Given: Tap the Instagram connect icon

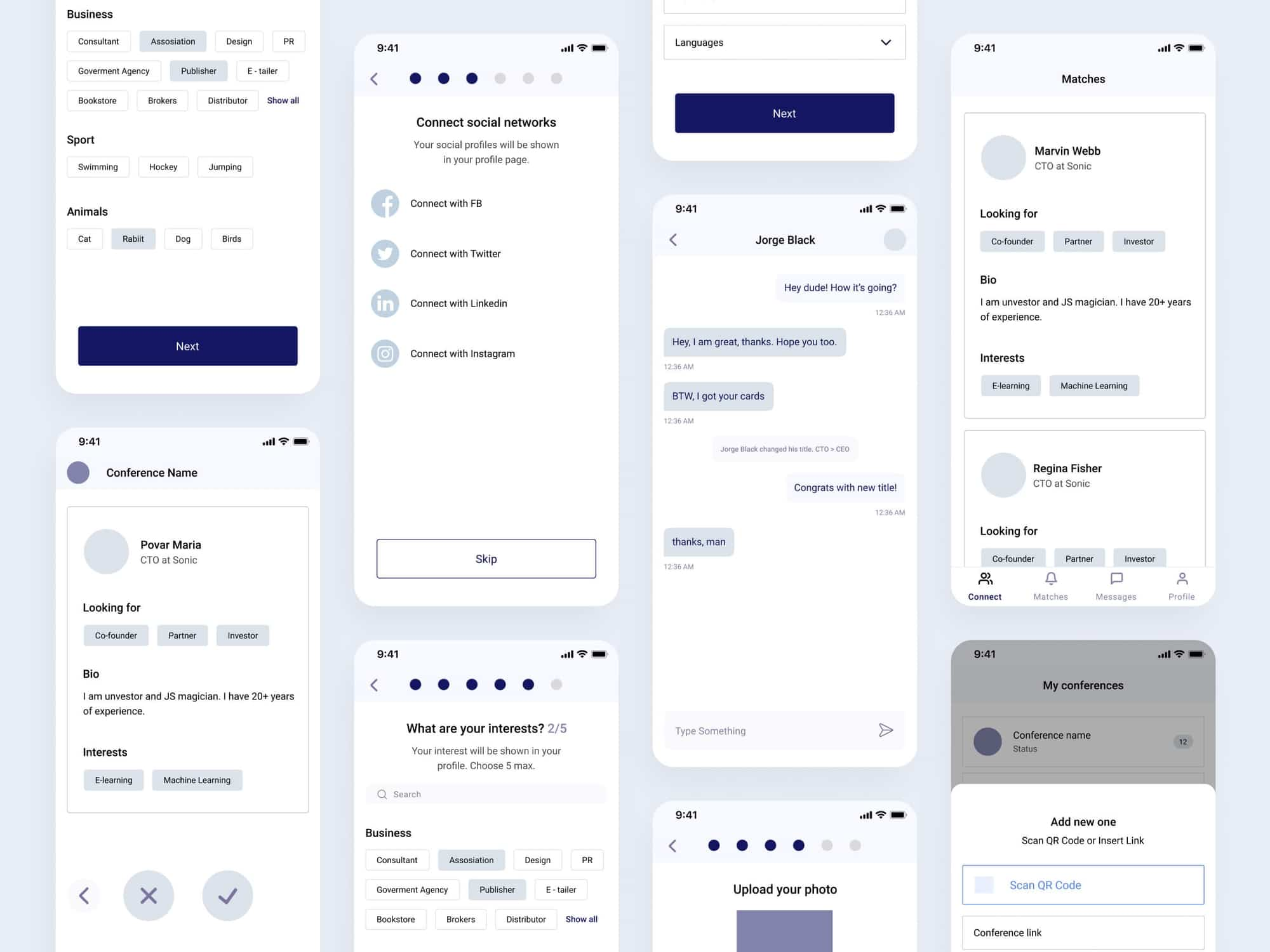Looking at the screenshot, I should [384, 353].
